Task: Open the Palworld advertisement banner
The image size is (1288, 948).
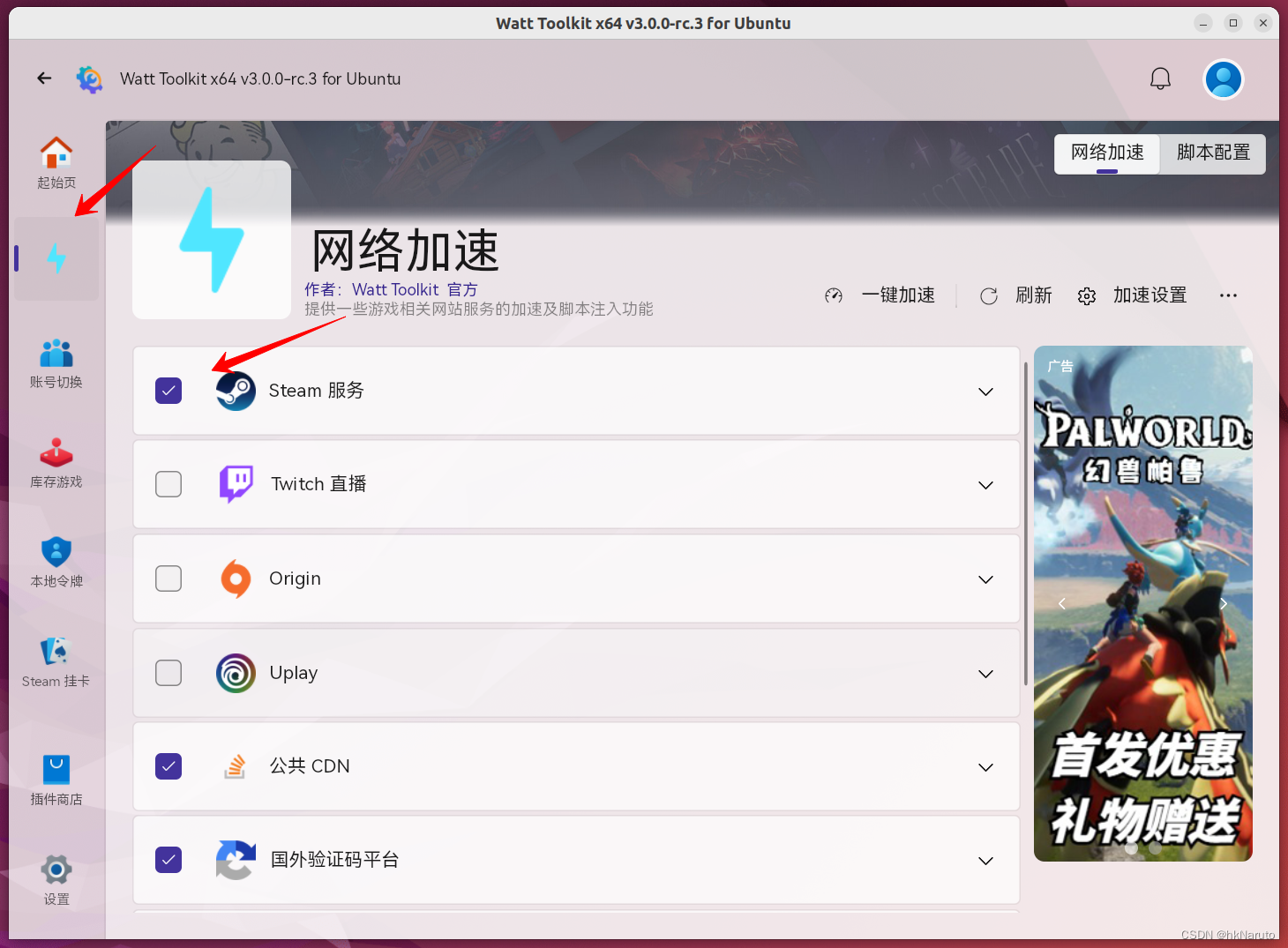Action: coord(1143,603)
